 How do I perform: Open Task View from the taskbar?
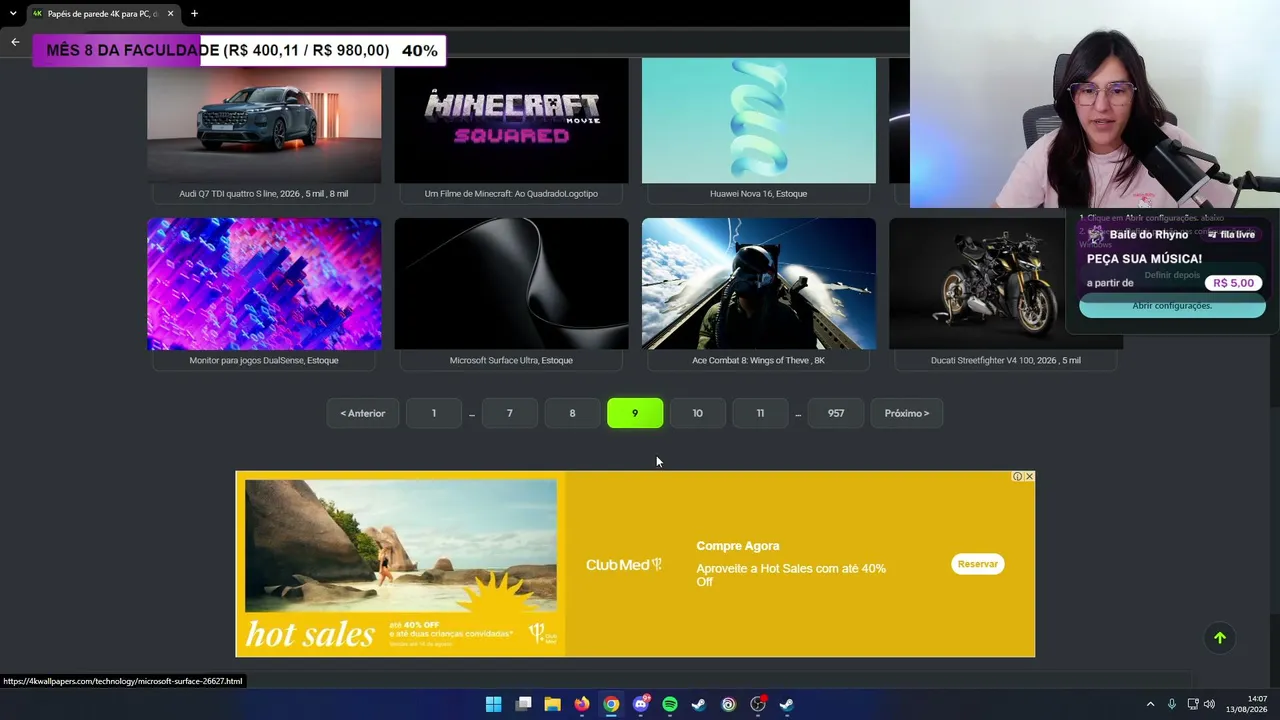(523, 704)
